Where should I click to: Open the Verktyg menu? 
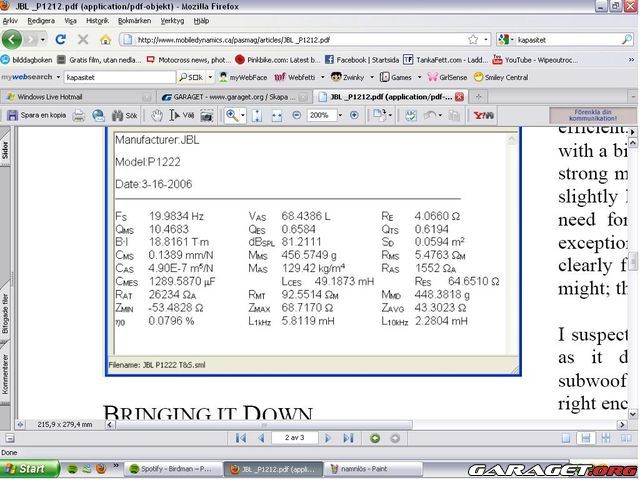pyautogui.click(x=172, y=21)
